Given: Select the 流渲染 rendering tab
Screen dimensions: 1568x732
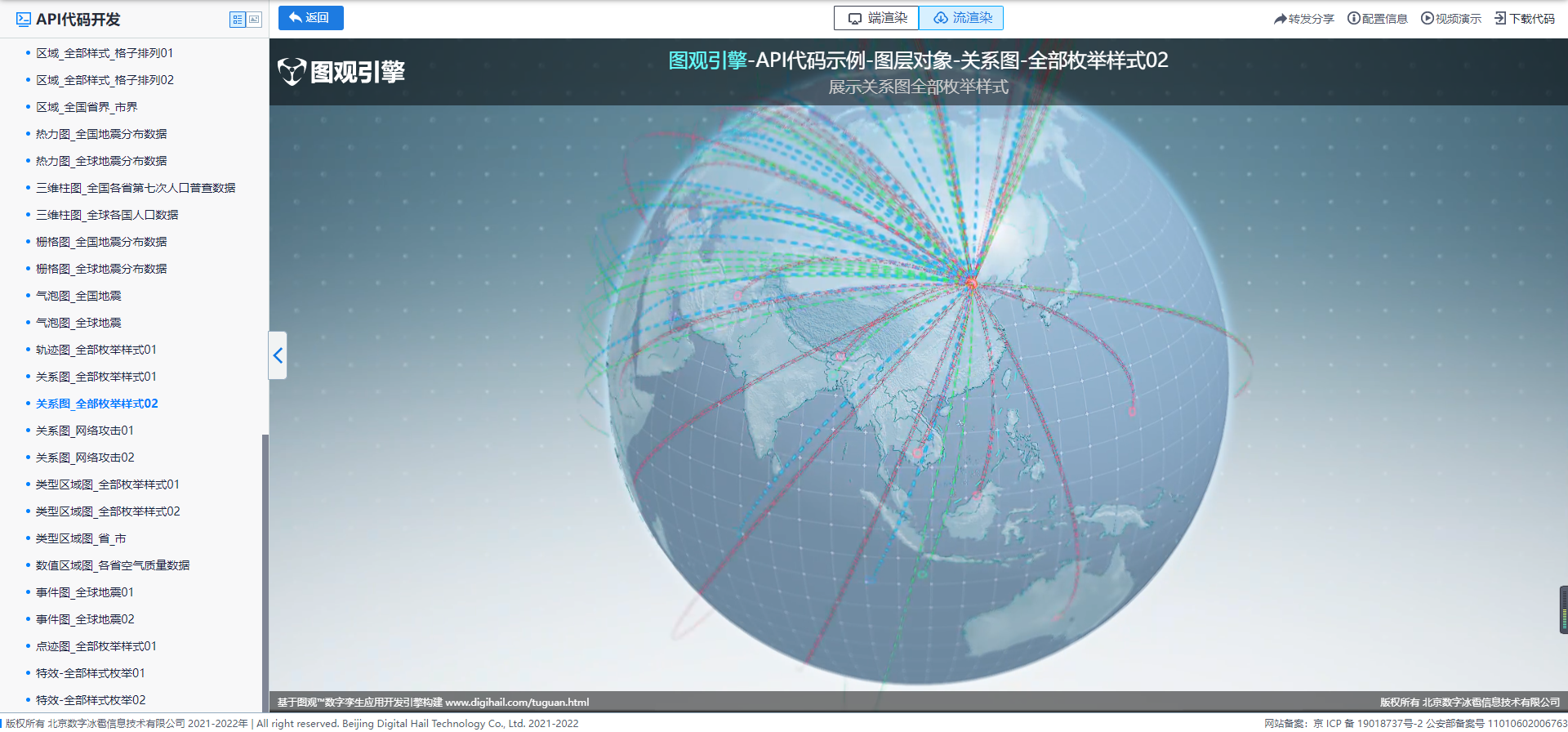Looking at the screenshot, I should coord(961,18).
